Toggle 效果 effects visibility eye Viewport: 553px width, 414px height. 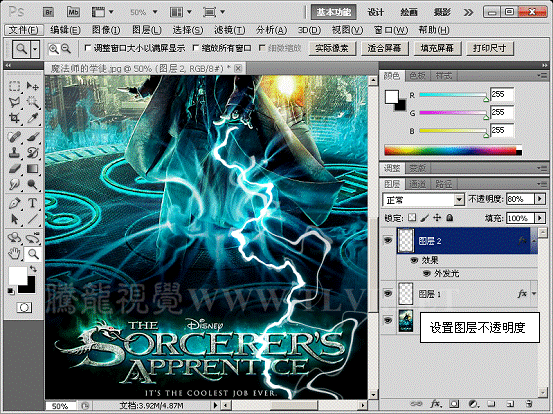pos(414,260)
